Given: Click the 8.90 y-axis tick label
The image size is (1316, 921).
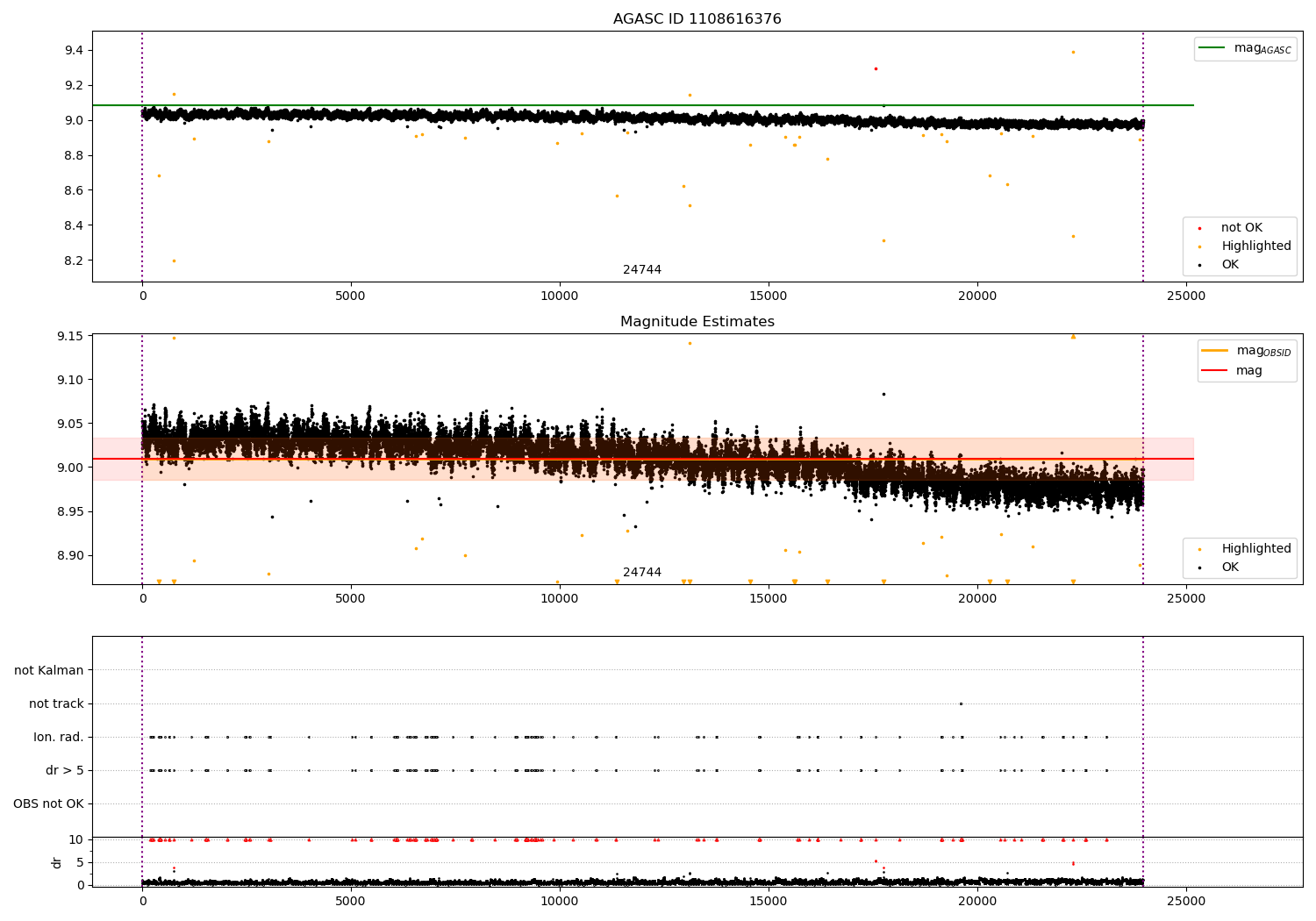Looking at the screenshot, I should pos(70,556).
